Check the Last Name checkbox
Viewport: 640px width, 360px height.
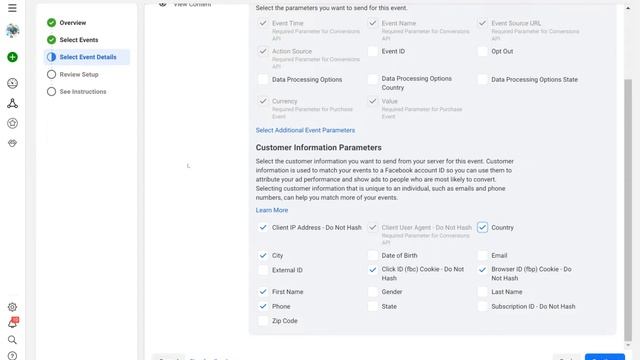tap(482, 292)
